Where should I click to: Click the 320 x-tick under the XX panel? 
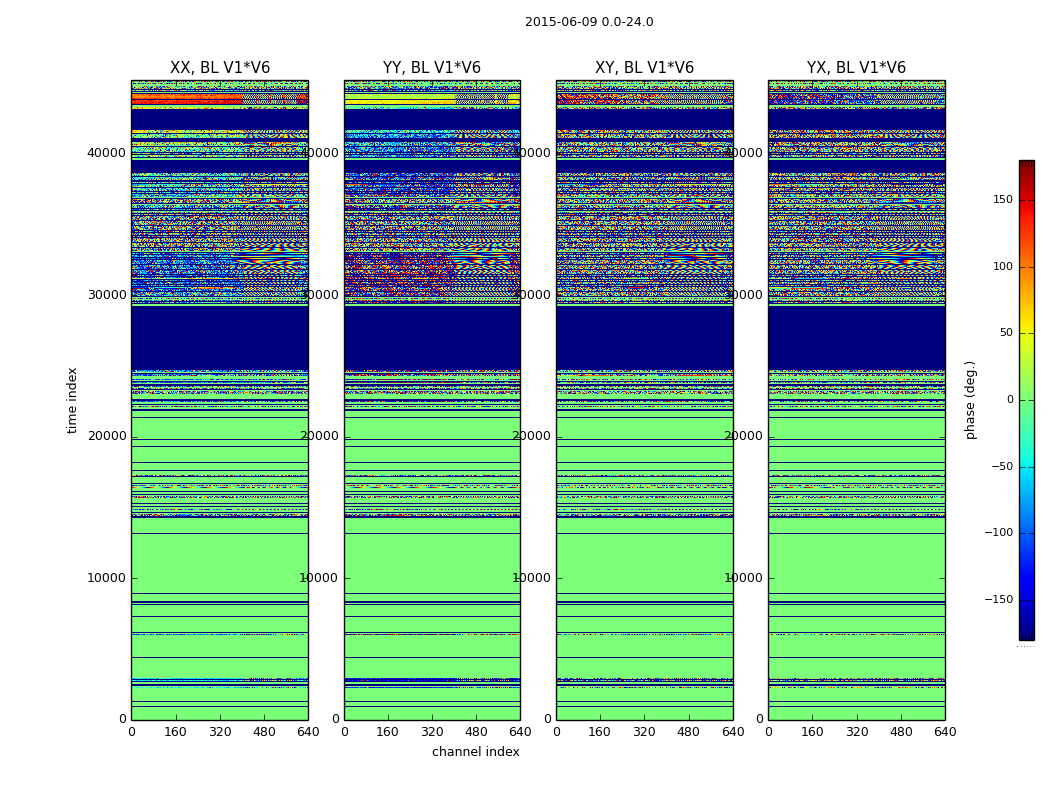click(219, 732)
